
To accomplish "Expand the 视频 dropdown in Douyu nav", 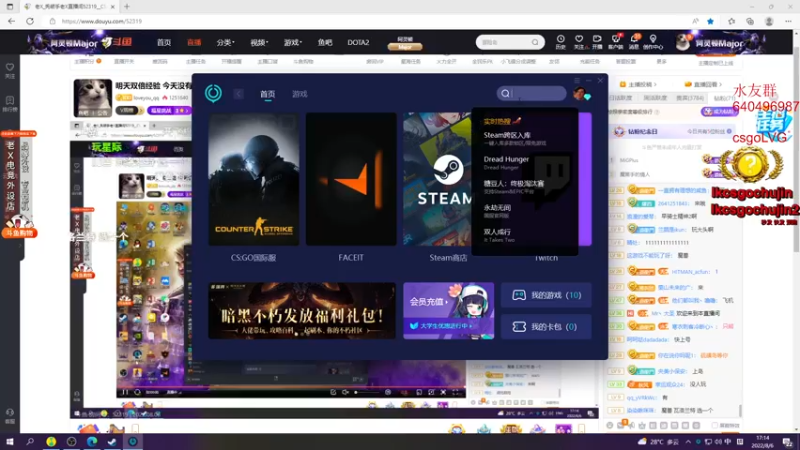I will (259, 42).
